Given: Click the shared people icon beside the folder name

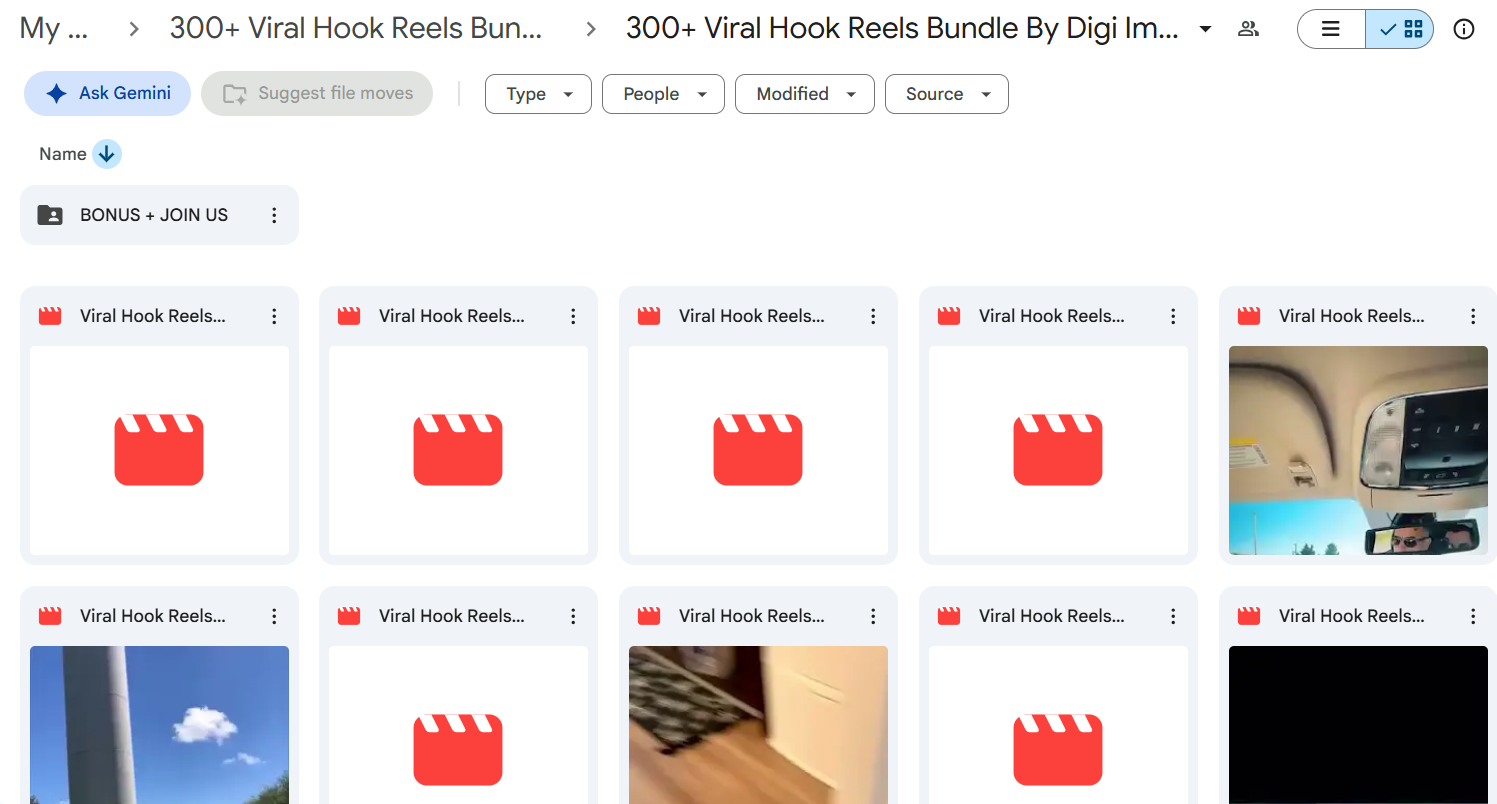Looking at the screenshot, I should [1248, 29].
